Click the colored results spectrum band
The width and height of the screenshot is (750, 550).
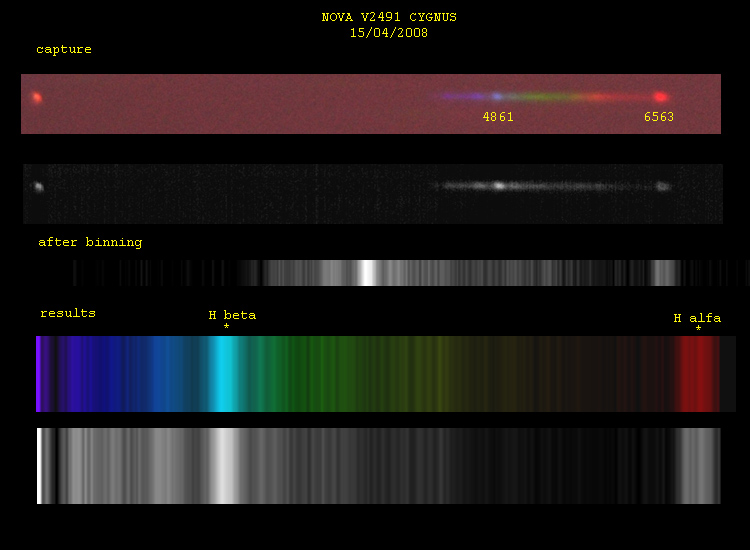(386, 374)
